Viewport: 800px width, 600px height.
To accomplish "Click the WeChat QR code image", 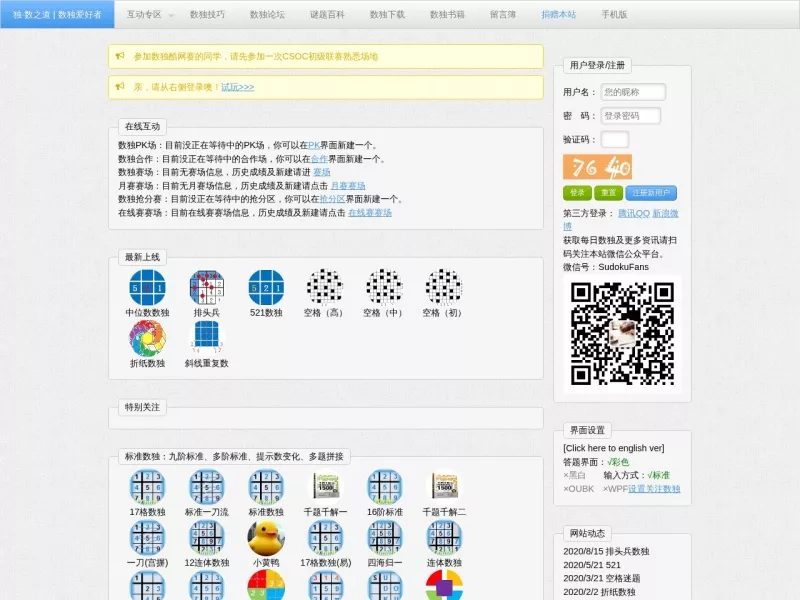I will point(622,334).
